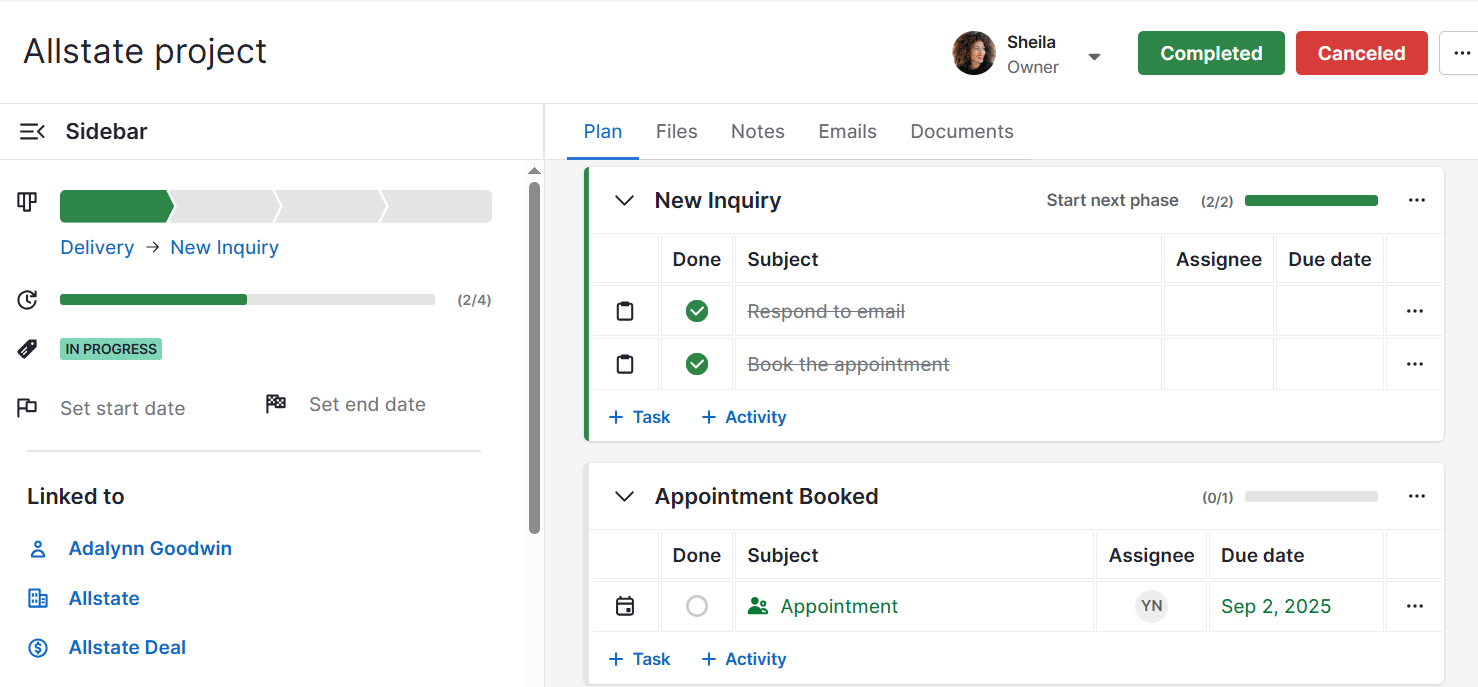This screenshot has width=1478, height=687.
Task: Open the Notes tab
Action: pos(757,131)
